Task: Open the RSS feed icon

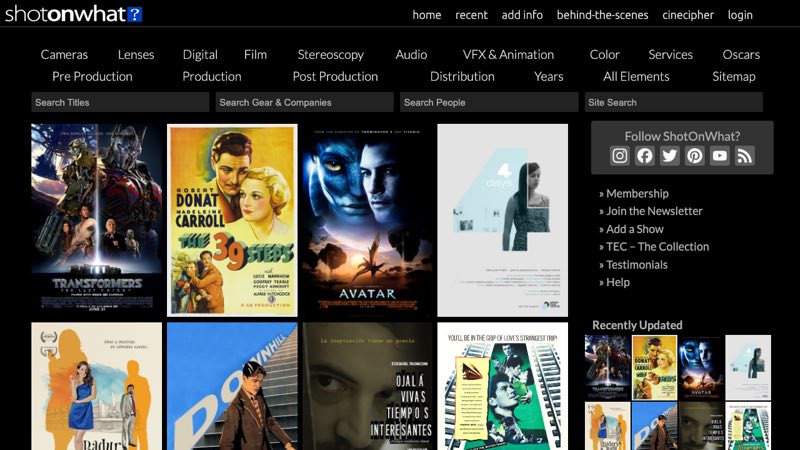Action: click(x=744, y=156)
